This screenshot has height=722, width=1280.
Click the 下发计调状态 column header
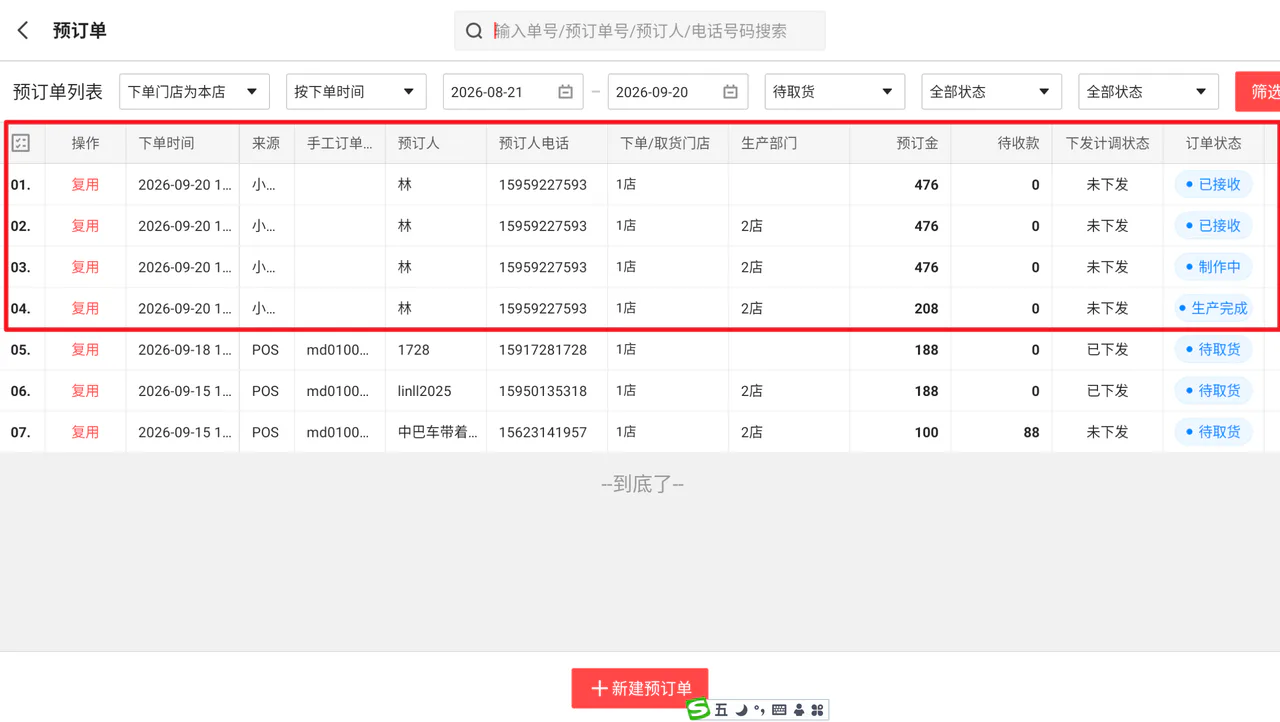[1107, 143]
